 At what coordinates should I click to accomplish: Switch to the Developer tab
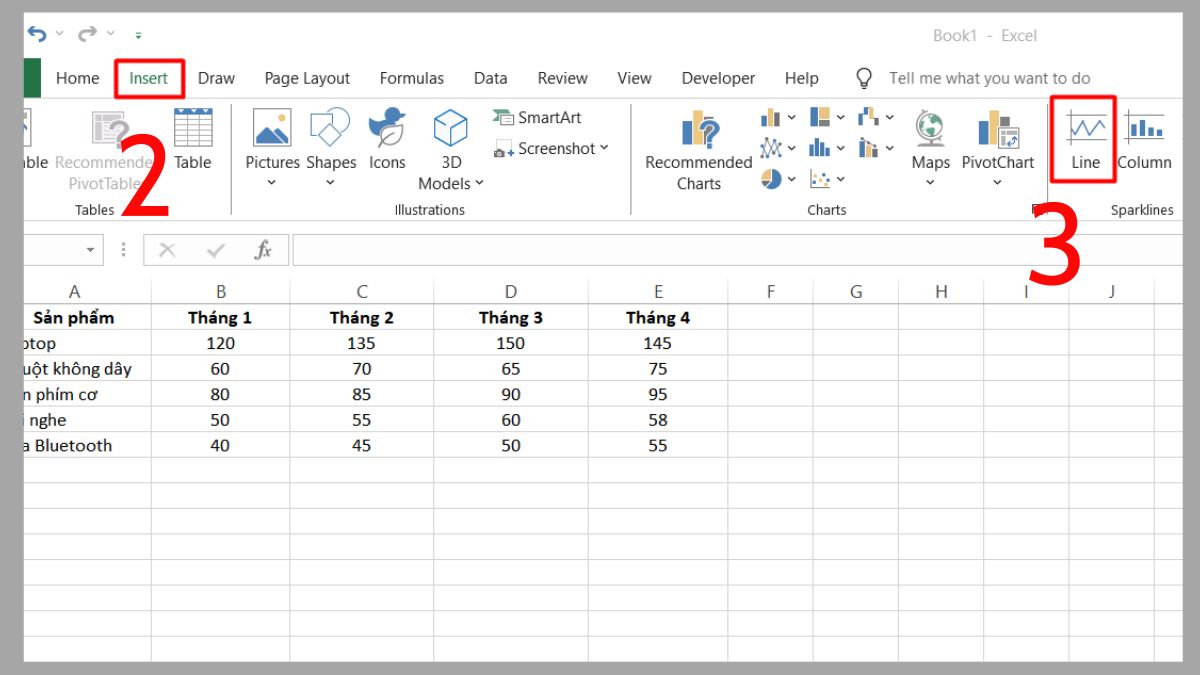[x=717, y=78]
